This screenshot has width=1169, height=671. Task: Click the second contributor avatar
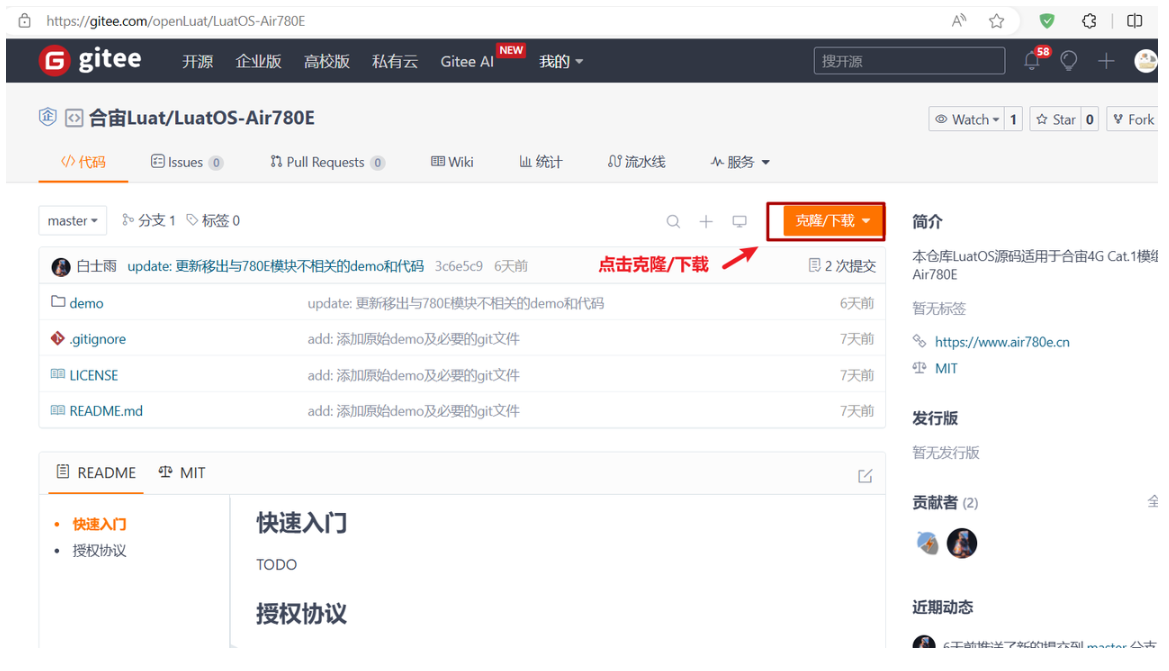coord(962,543)
